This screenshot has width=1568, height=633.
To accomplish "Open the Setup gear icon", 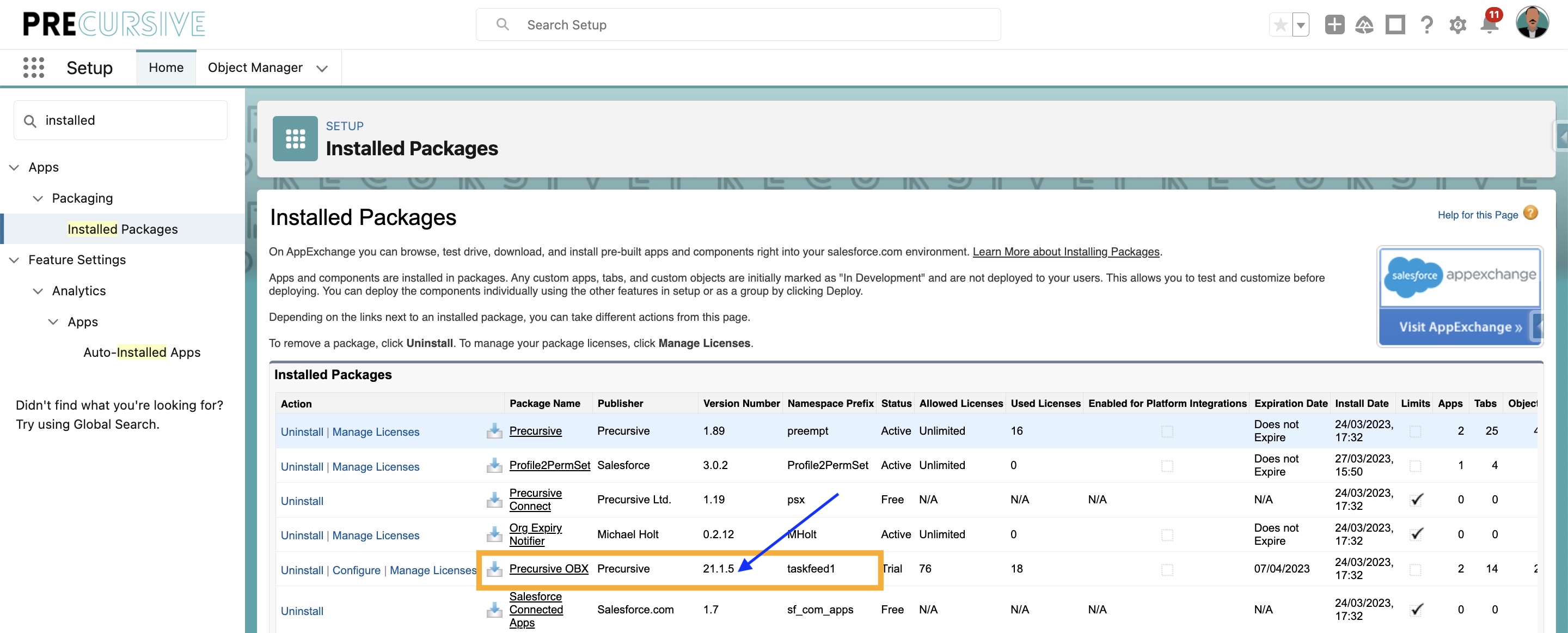I will pos(1458,25).
